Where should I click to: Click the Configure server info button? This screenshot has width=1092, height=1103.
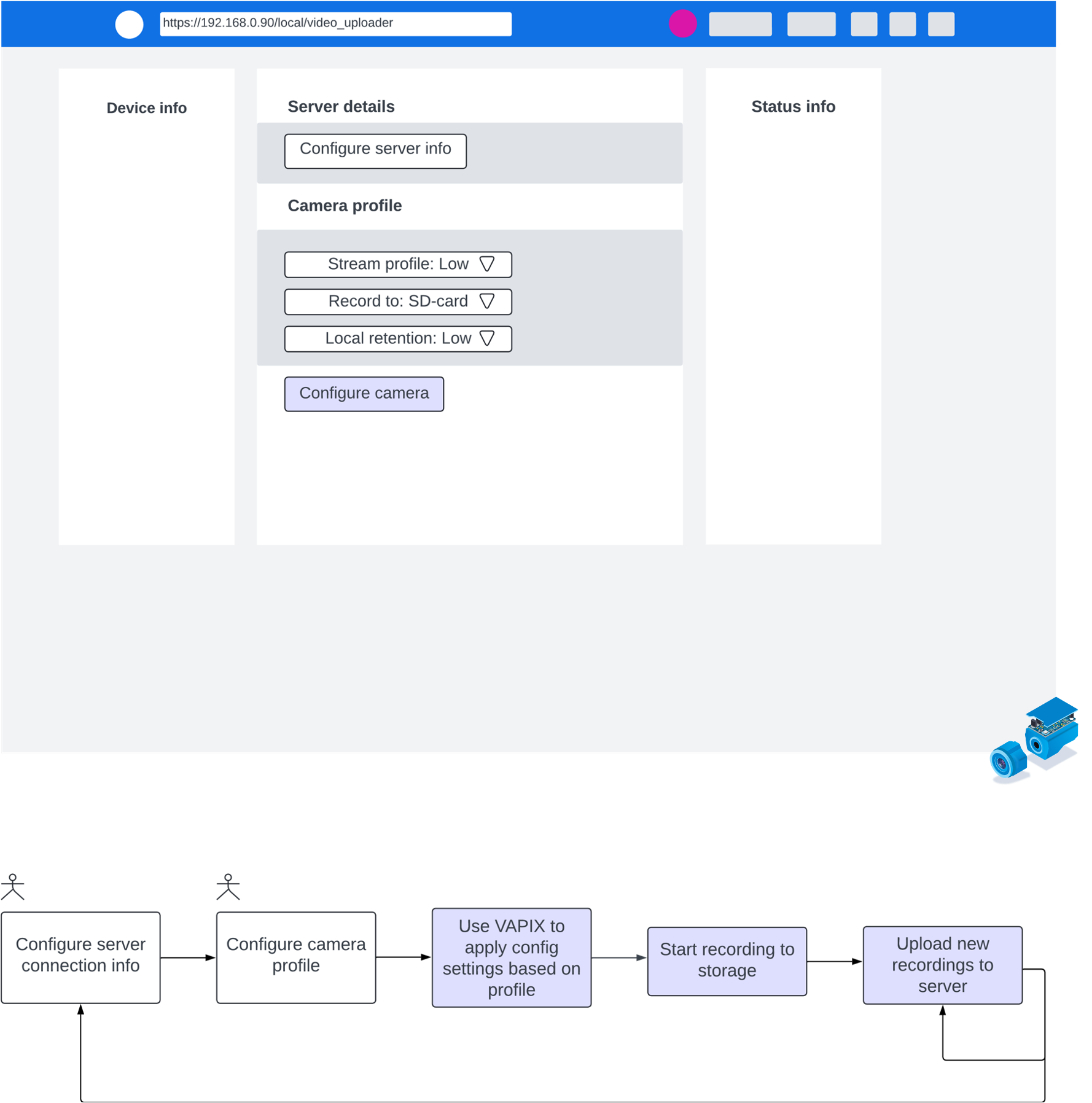pos(375,151)
